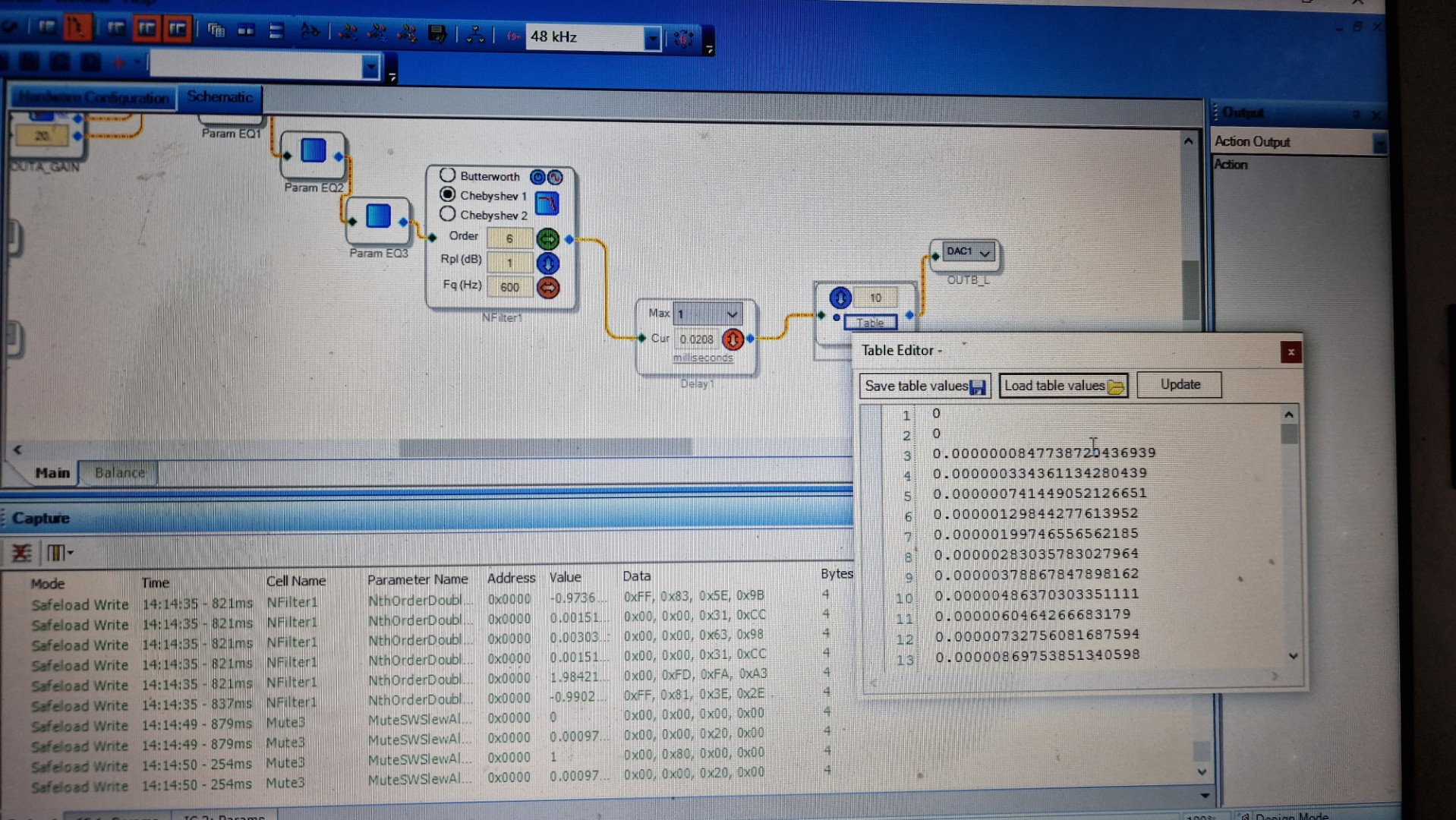Click the red arrow beside Fq (Hz)

547,288
